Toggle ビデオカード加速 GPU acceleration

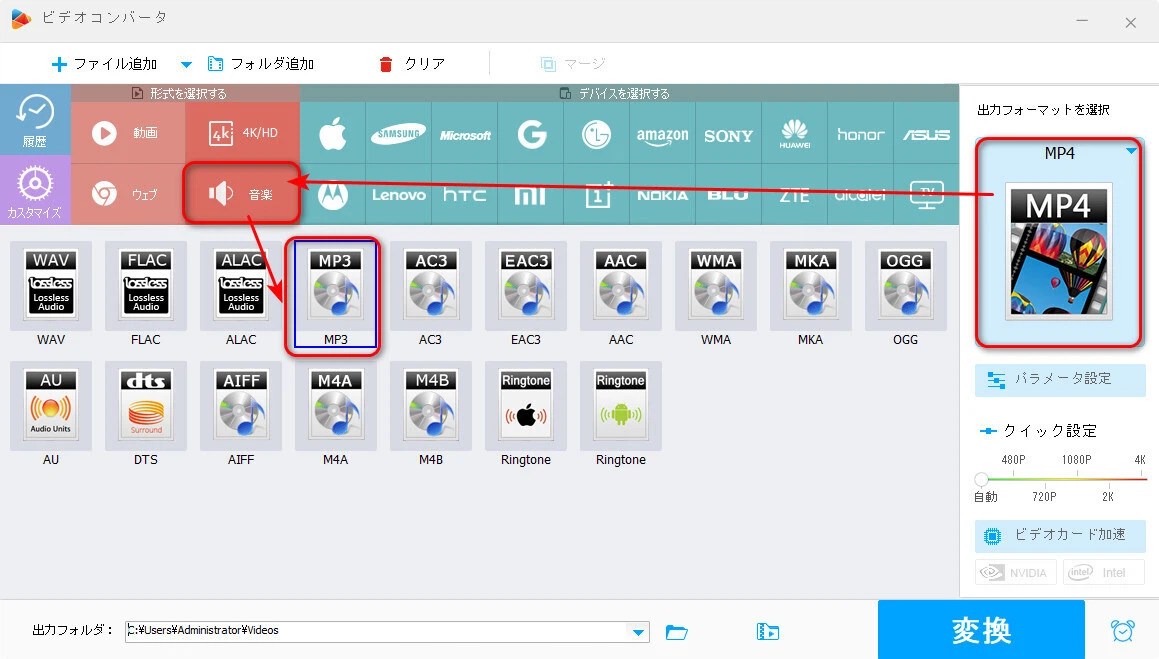tap(1060, 535)
